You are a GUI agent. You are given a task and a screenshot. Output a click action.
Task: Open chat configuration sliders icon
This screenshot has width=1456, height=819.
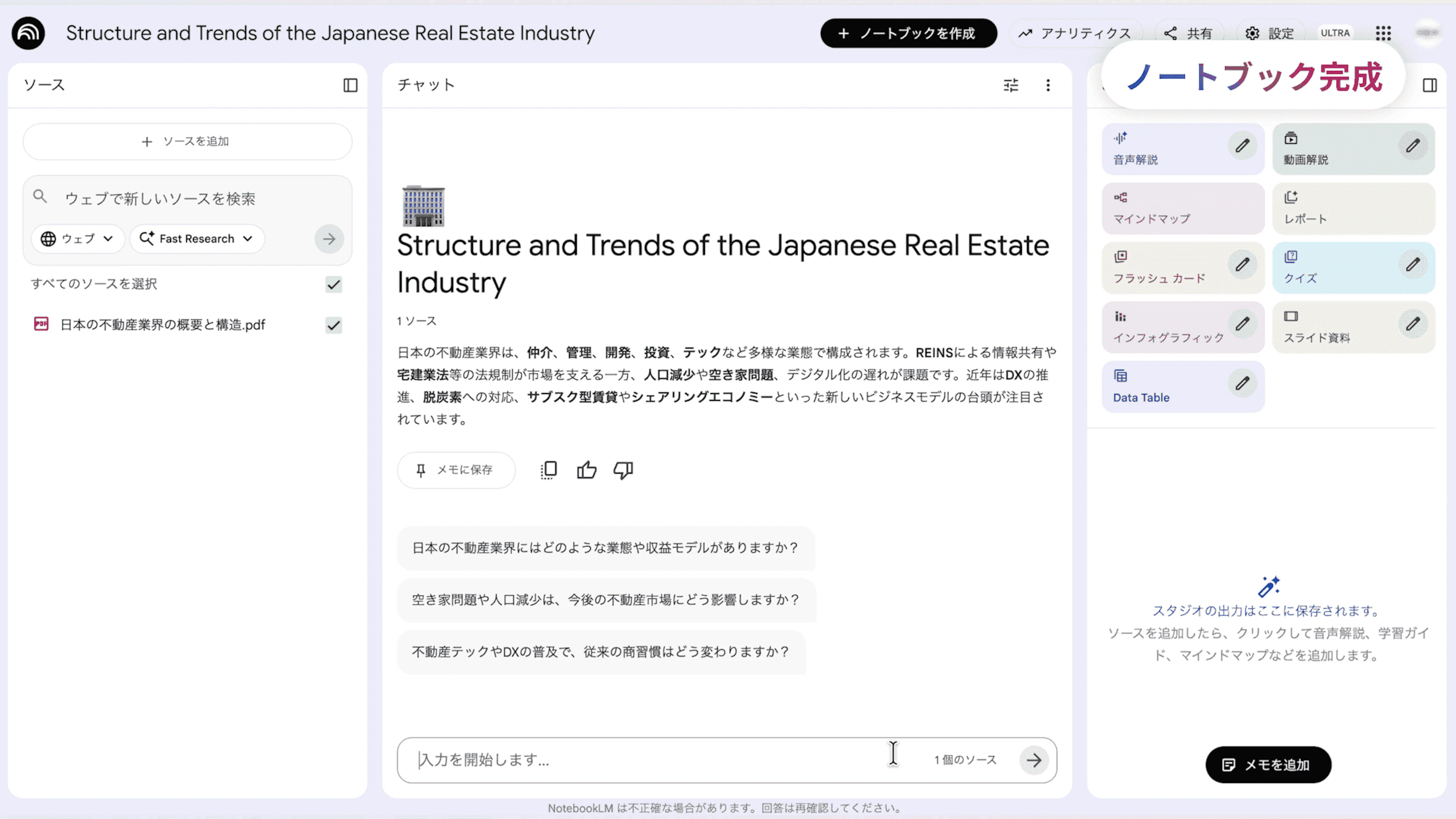coord(1010,85)
